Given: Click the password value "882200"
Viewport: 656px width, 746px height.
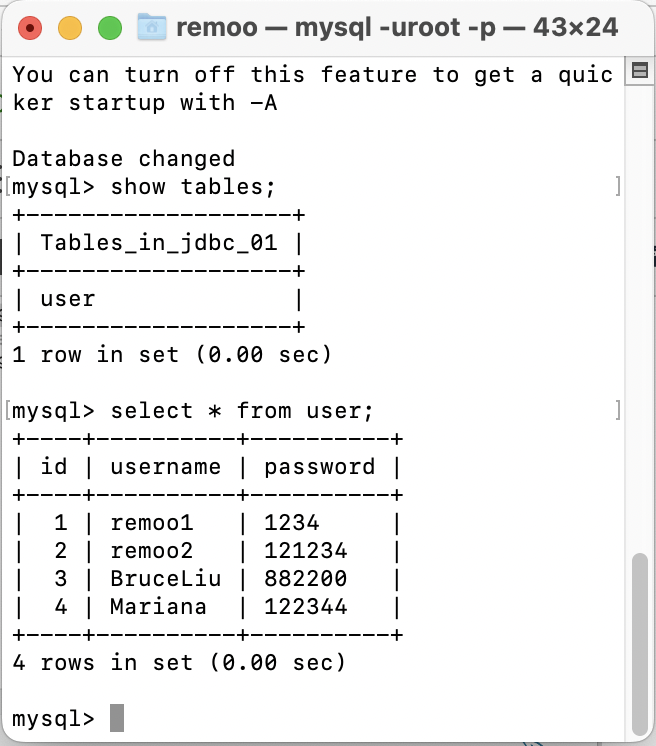Looking at the screenshot, I should (305, 579).
